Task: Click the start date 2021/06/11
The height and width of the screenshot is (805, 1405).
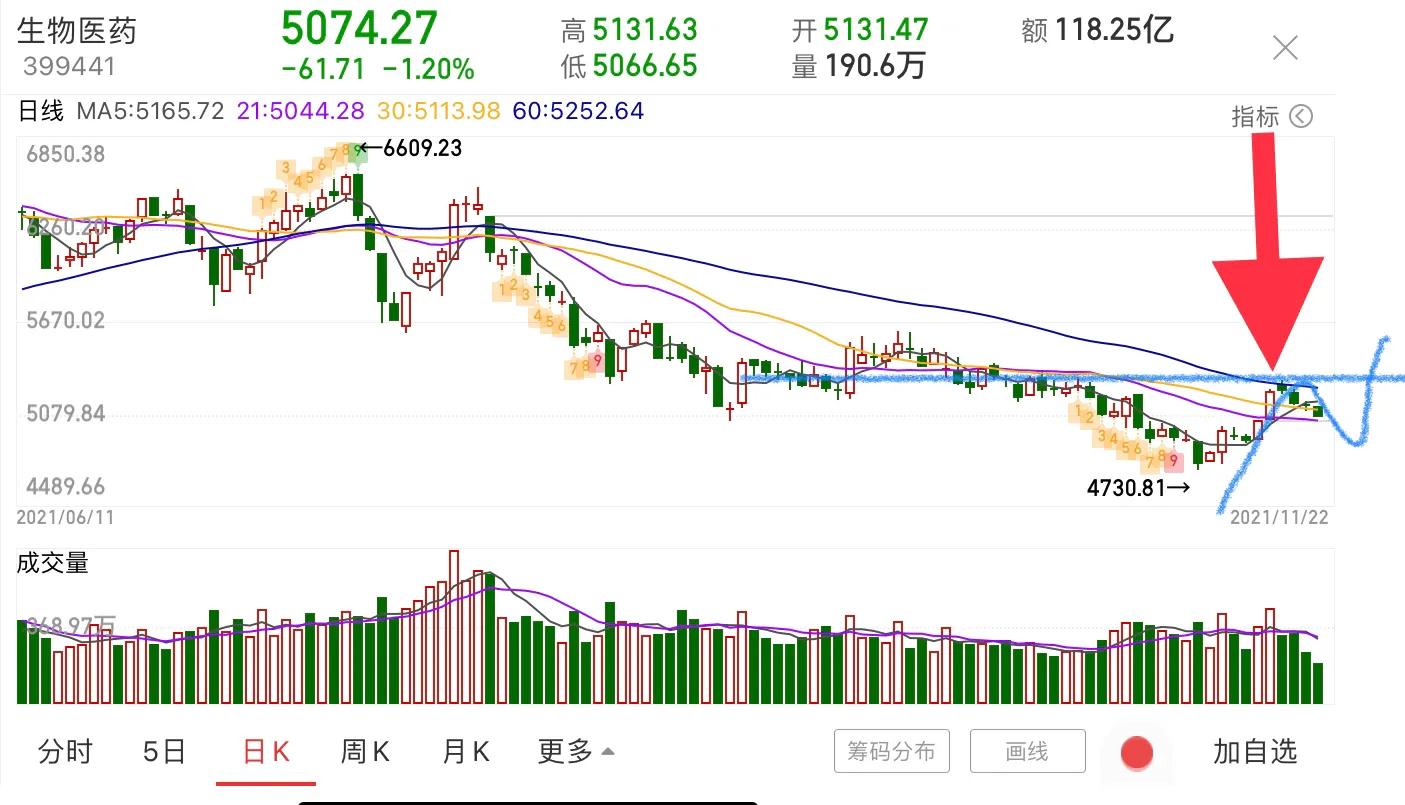Action: tap(66, 517)
